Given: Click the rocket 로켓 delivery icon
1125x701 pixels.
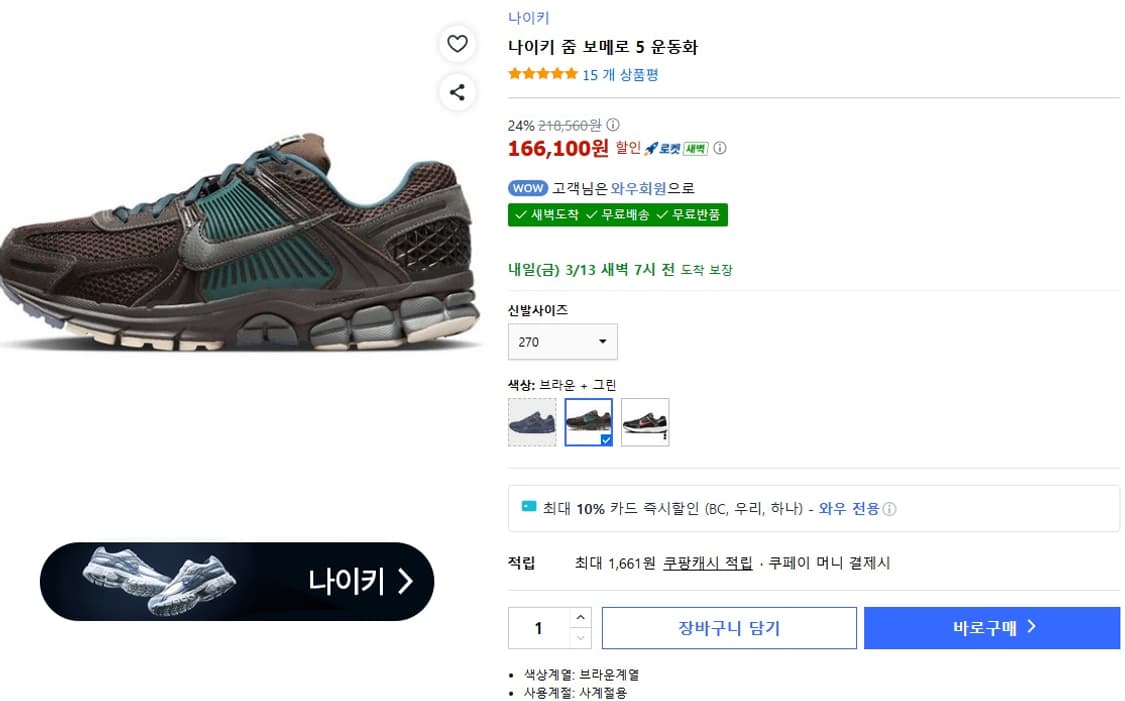Looking at the screenshot, I should click(x=651, y=148).
